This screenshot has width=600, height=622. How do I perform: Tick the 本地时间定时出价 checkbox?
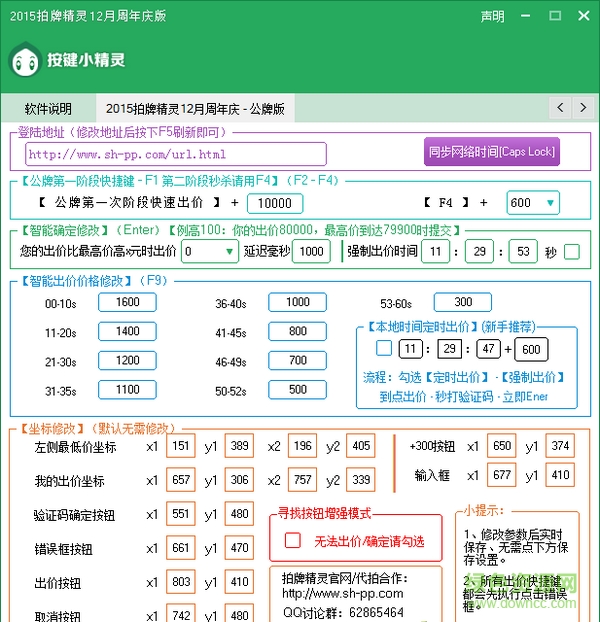[x=384, y=349]
